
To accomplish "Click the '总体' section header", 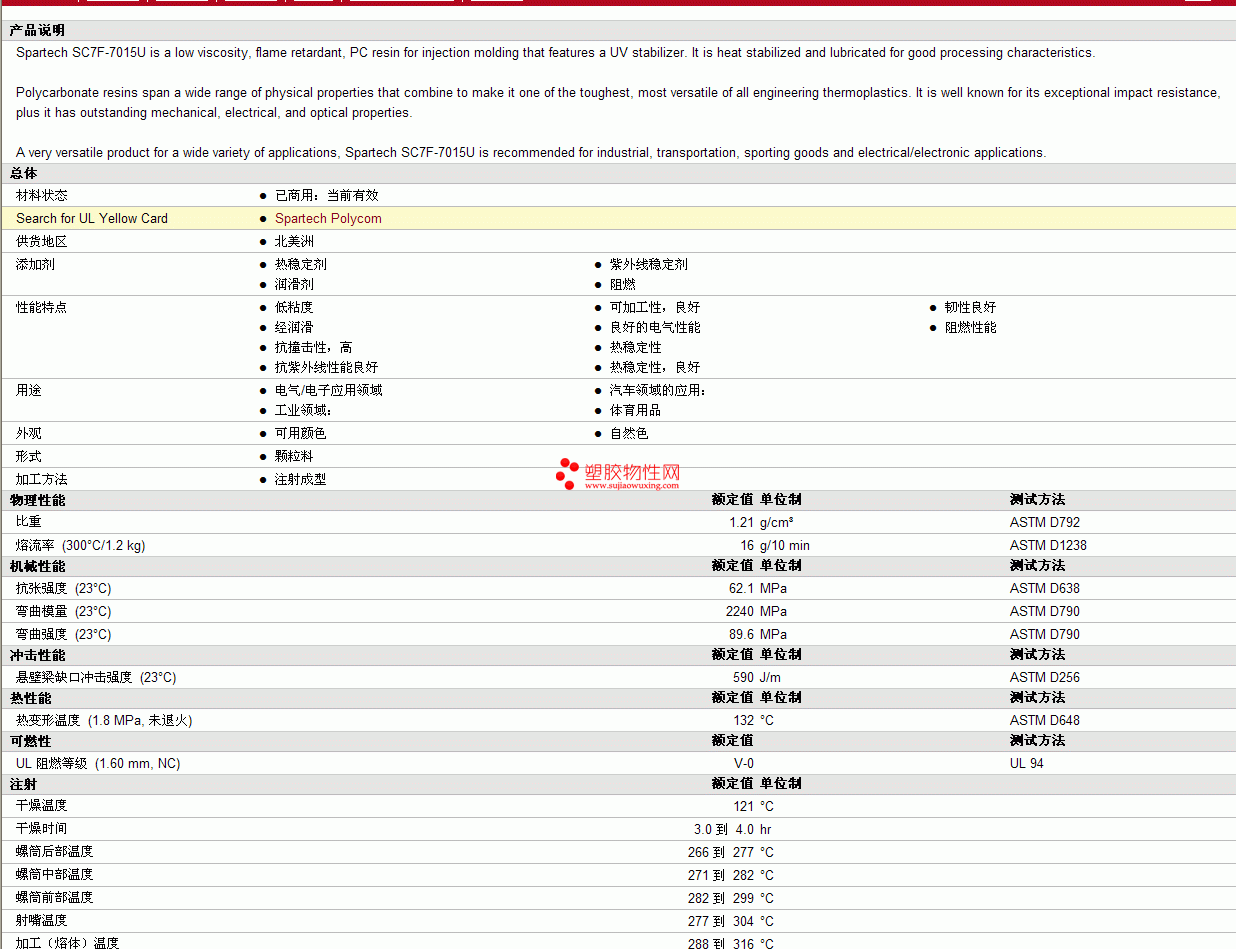I will coord(23,173).
